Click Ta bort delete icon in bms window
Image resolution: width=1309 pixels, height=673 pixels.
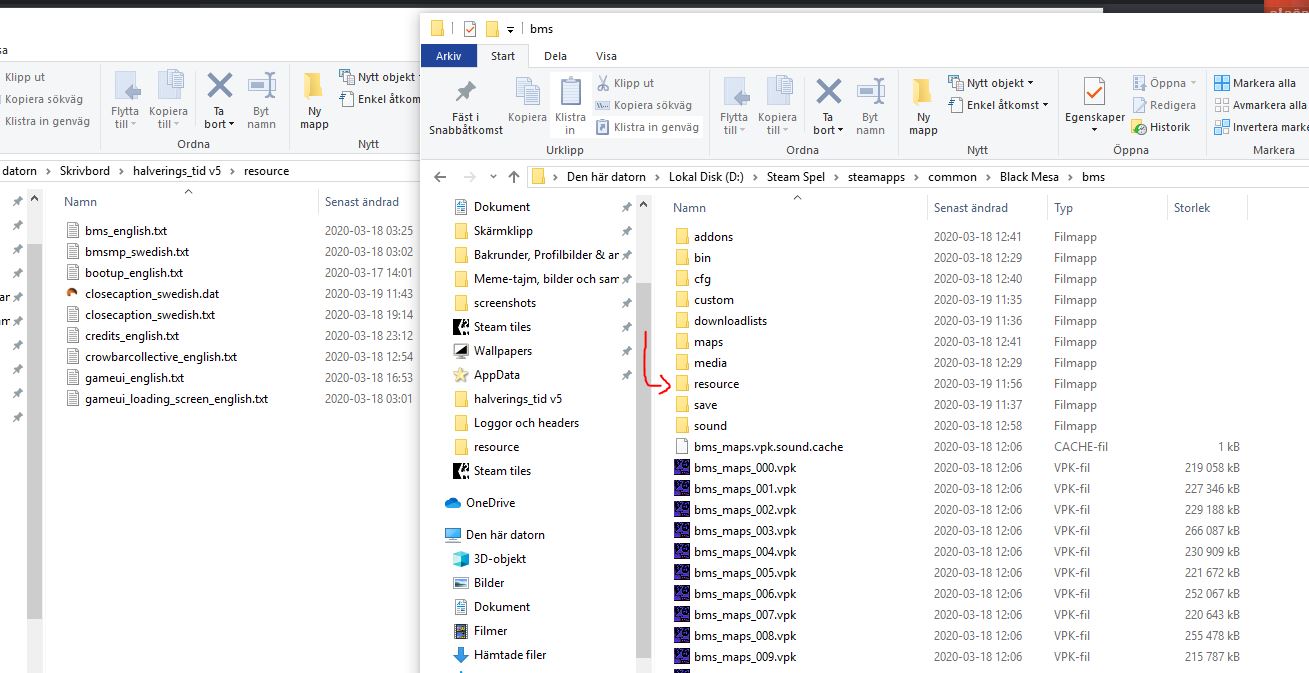pyautogui.click(x=828, y=92)
